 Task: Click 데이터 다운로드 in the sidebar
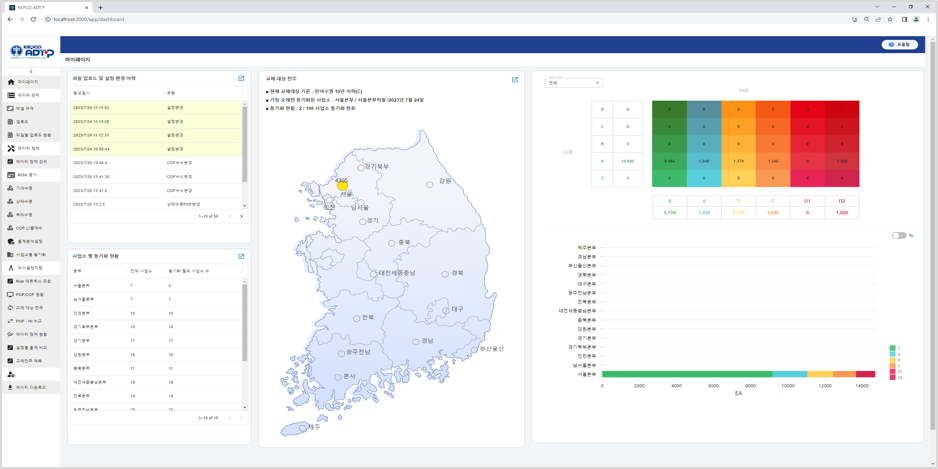click(x=30, y=387)
